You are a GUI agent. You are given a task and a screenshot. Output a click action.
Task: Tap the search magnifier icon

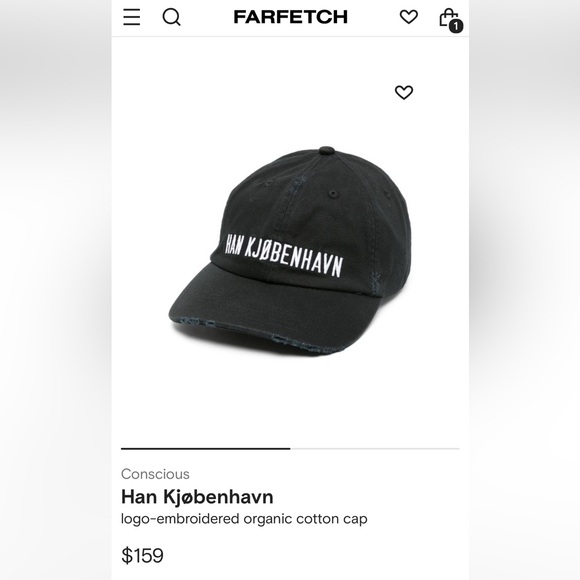pos(172,17)
